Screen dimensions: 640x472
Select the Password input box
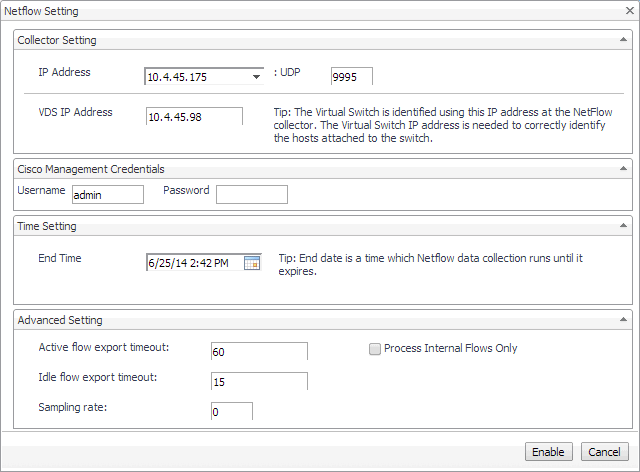point(251,194)
